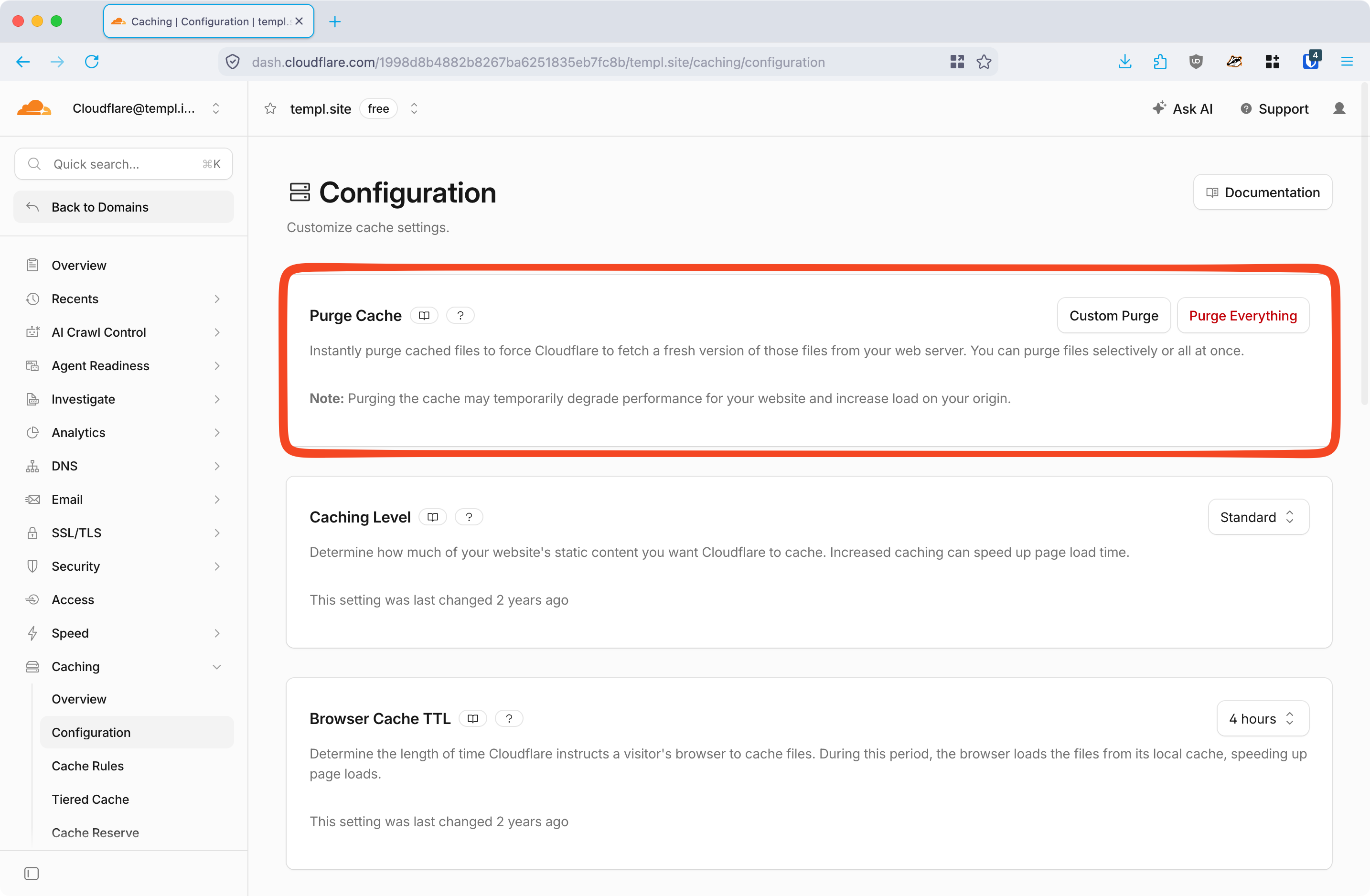Open the bird extension icon in toolbar
Image resolution: width=1370 pixels, height=896 pixels.
click(1234, 62)
